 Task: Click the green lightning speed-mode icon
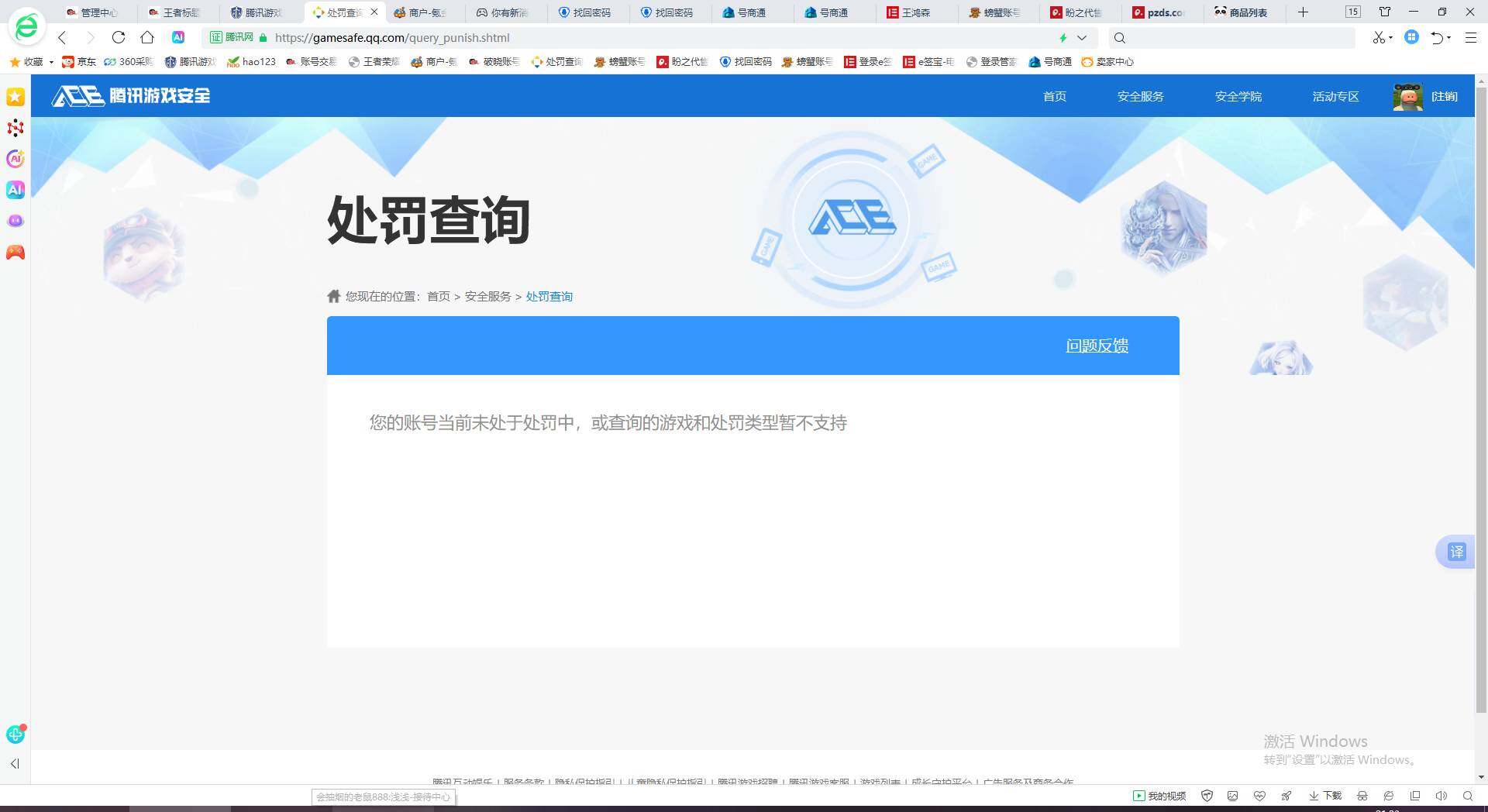(x=1063, y=37)
